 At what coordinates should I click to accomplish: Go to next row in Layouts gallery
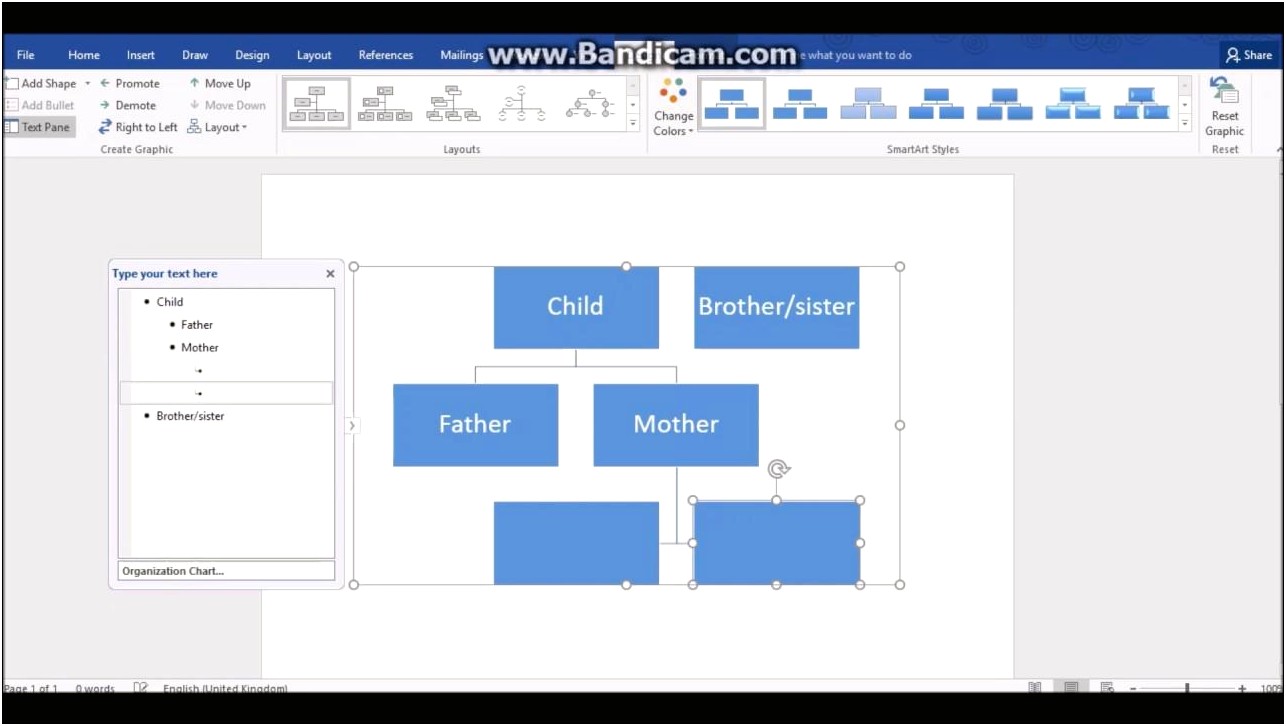click(632, 105)
